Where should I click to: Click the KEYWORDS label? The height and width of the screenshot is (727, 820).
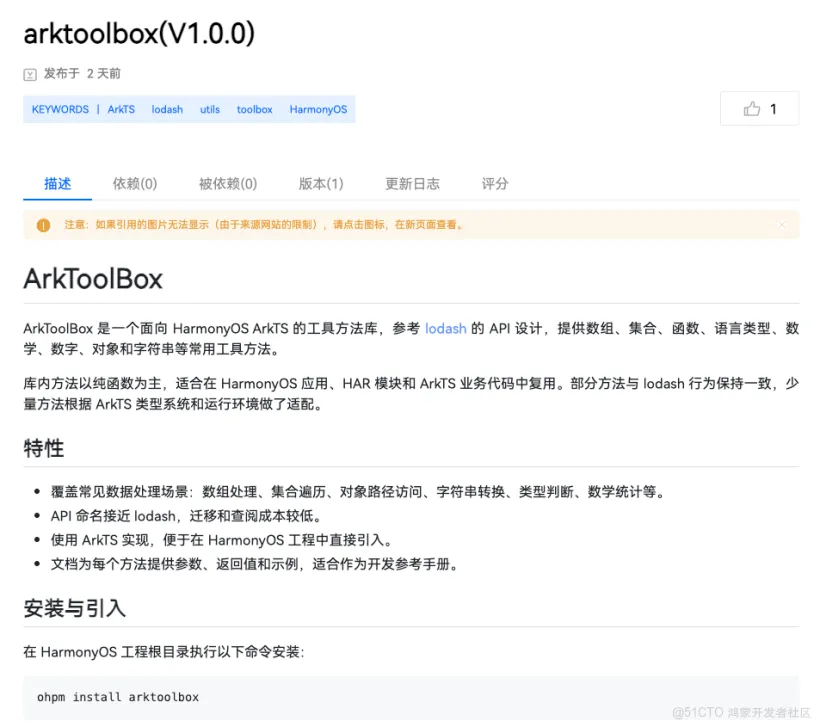tap(60, 109)
